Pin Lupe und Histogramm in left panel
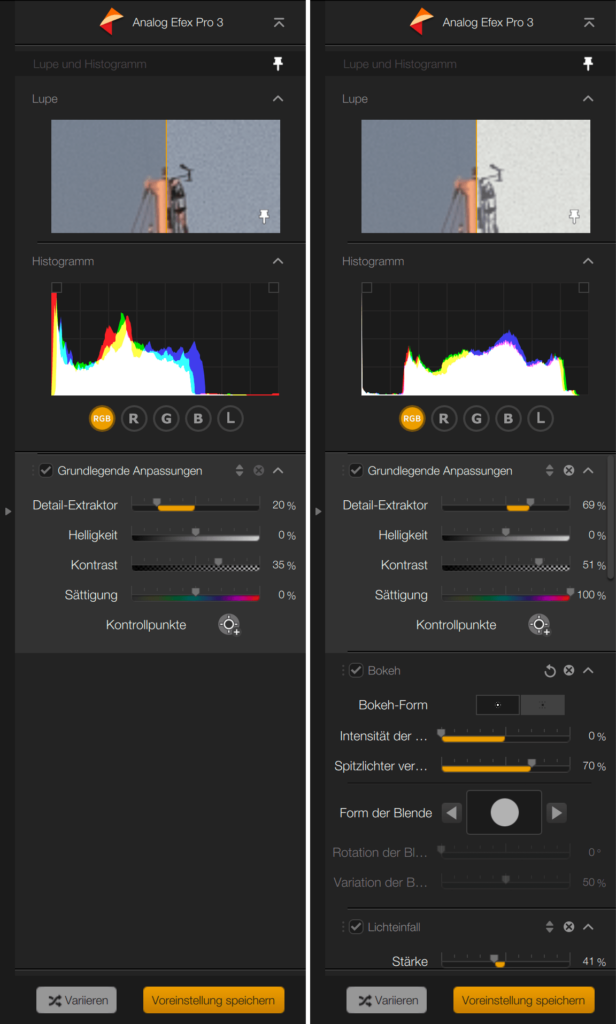 (278, 63)
